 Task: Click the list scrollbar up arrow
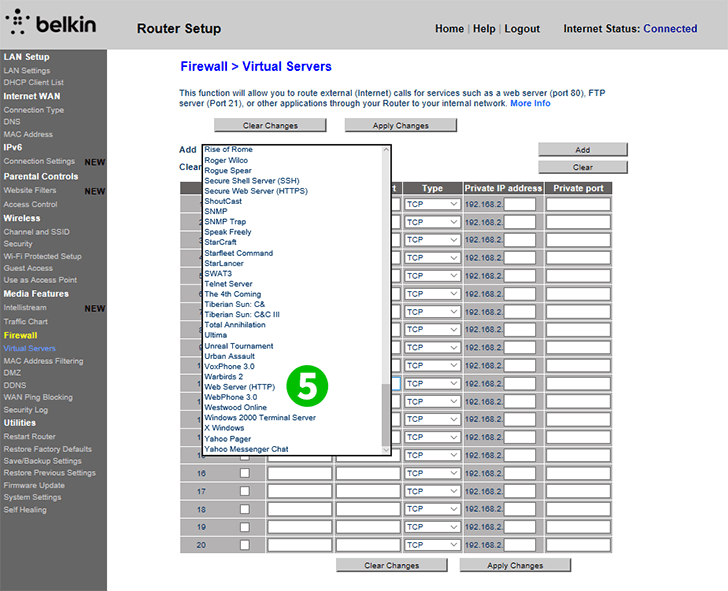pos(386,150)
